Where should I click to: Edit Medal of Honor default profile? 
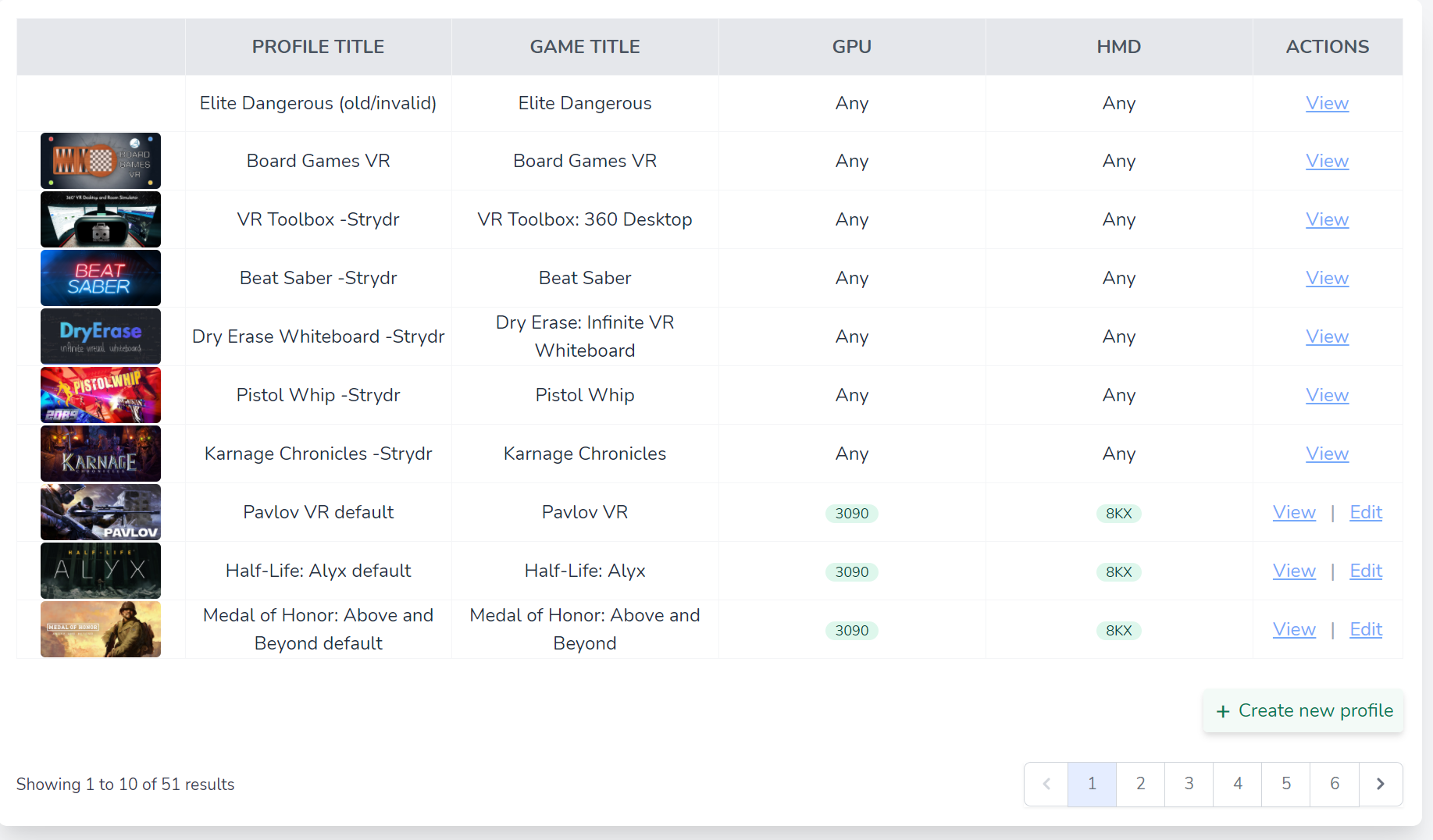tap(1366, 629)
